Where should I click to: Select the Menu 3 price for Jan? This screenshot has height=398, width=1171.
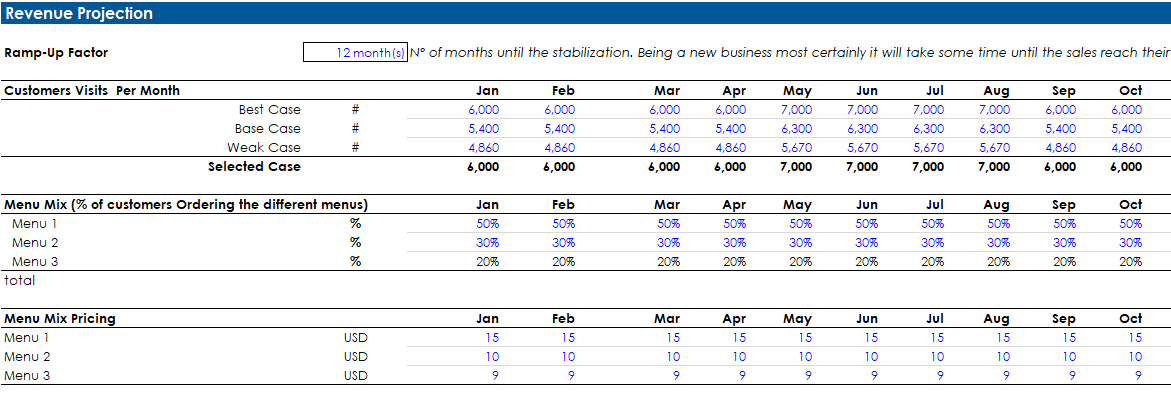495,376
